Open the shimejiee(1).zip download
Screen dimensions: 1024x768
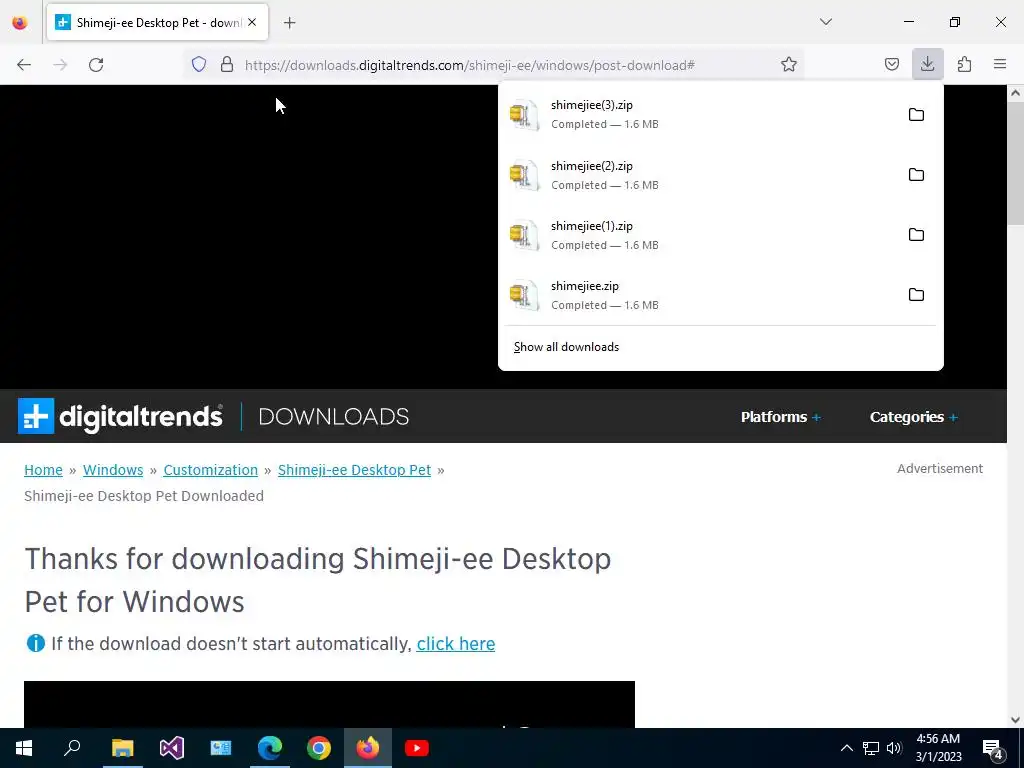point(699,235)
